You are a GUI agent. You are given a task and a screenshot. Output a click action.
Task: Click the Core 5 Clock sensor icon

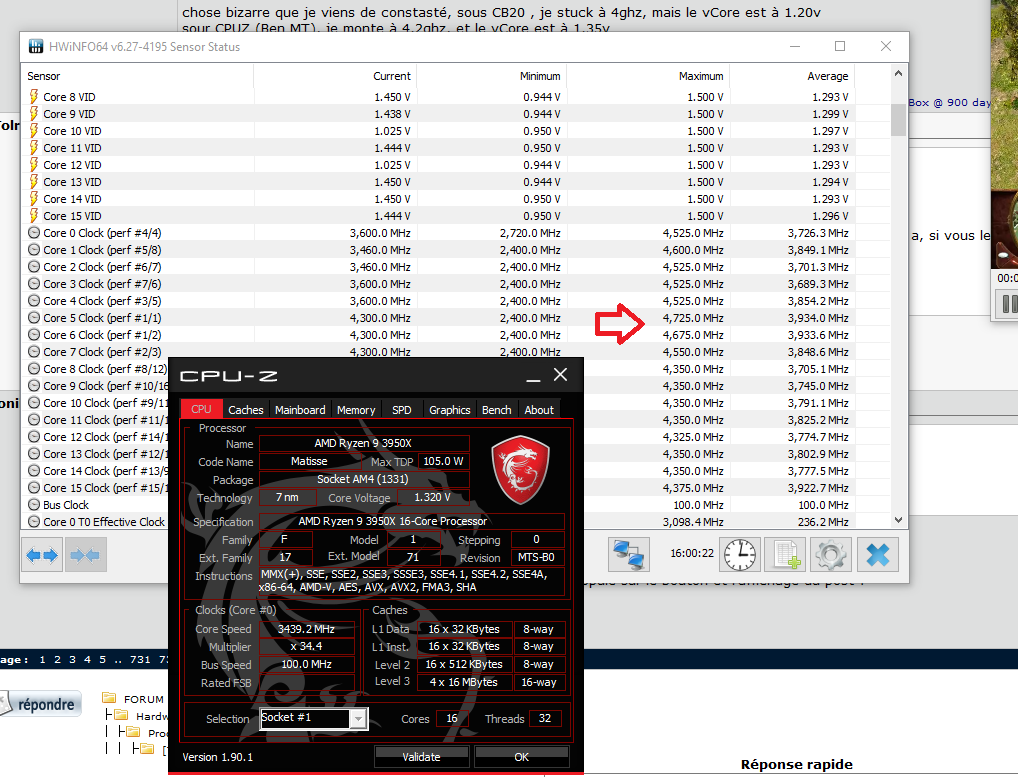pyautogui.click(x=34, y=317)
